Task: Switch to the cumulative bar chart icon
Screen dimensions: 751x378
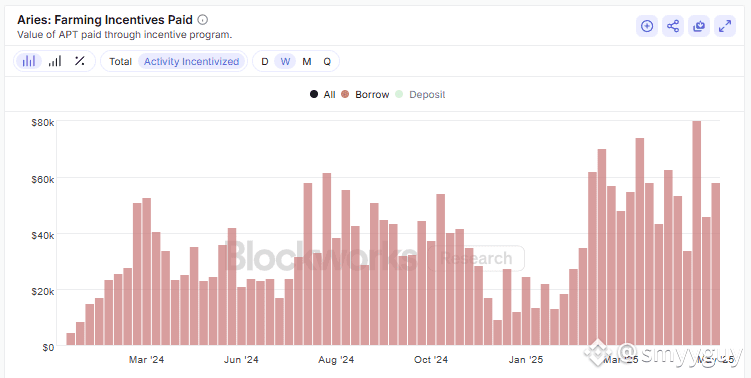Action: point(55,61)
